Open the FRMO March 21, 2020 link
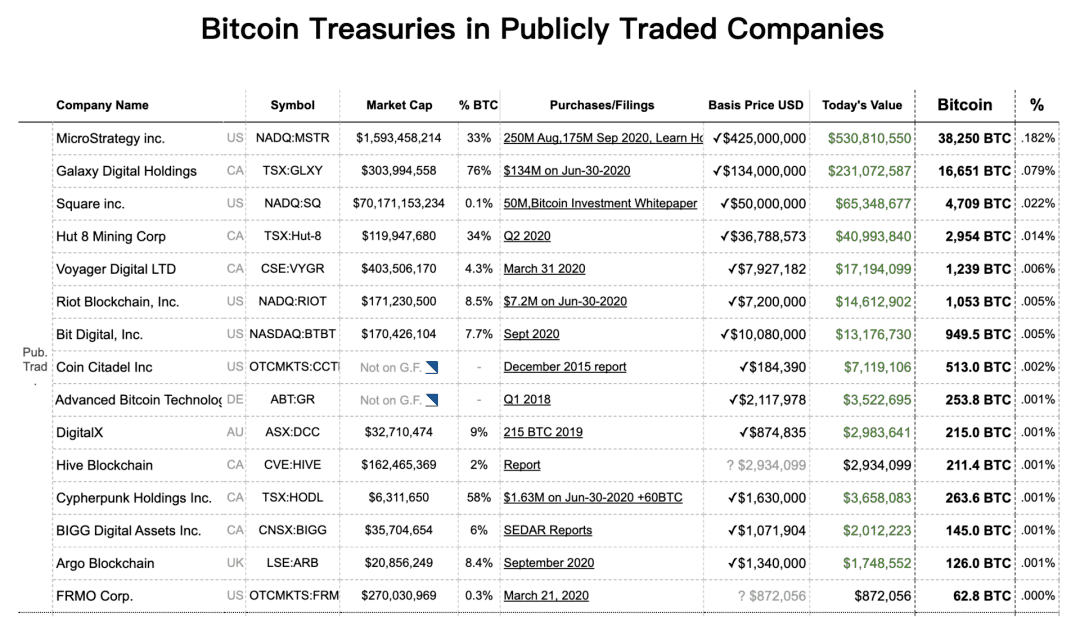Image resolution: width=1080 pixels, height=617 pixels. coord(546,596)
